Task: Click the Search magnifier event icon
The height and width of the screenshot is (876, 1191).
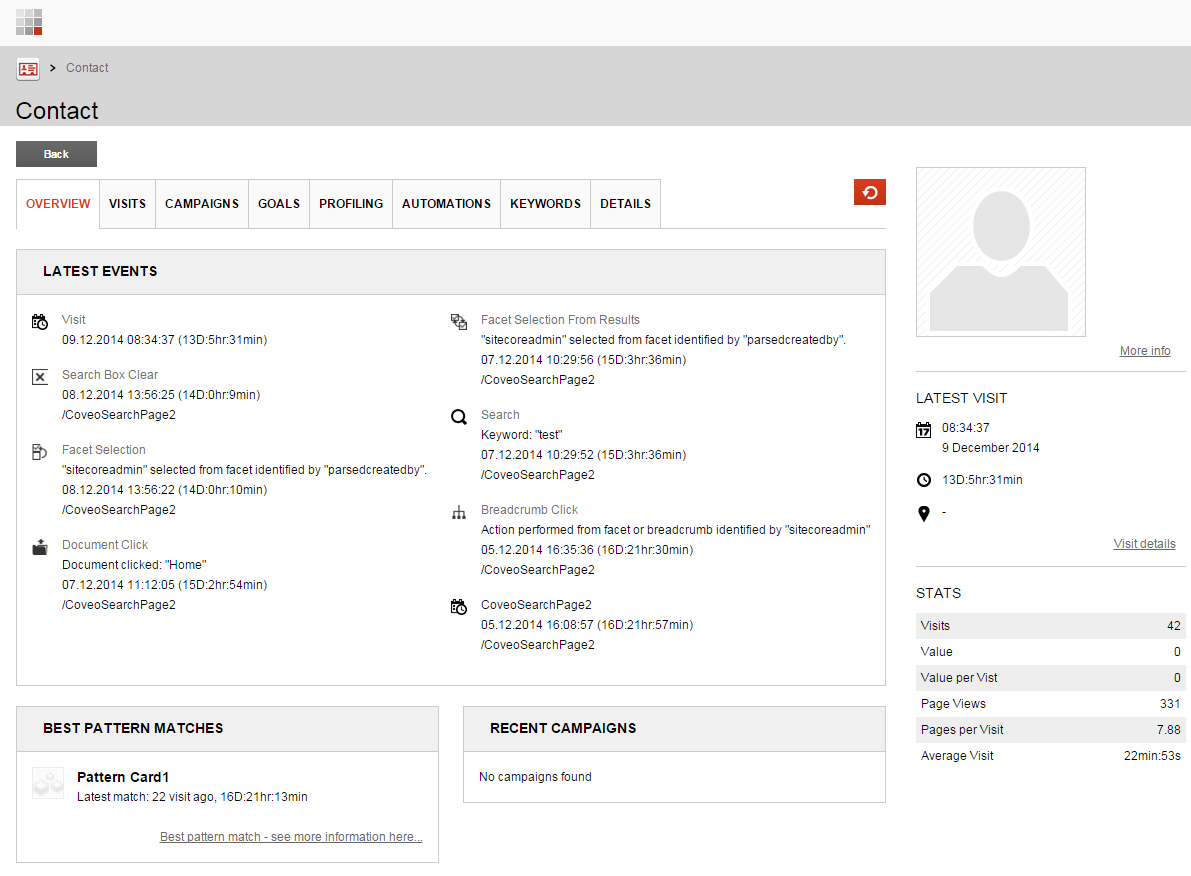Action: pos(458,416)
